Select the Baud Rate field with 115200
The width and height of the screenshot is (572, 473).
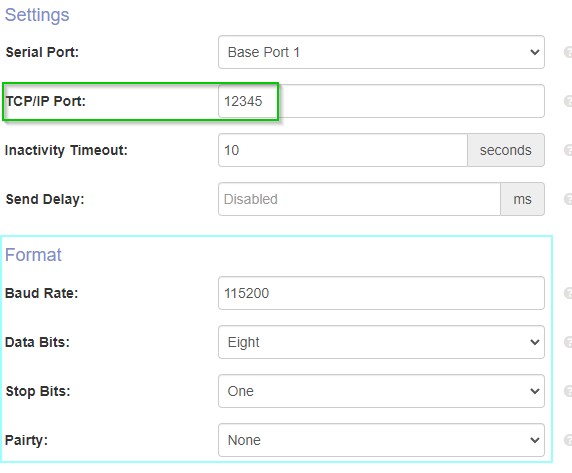pyautogui.click(x=381, y=293)
